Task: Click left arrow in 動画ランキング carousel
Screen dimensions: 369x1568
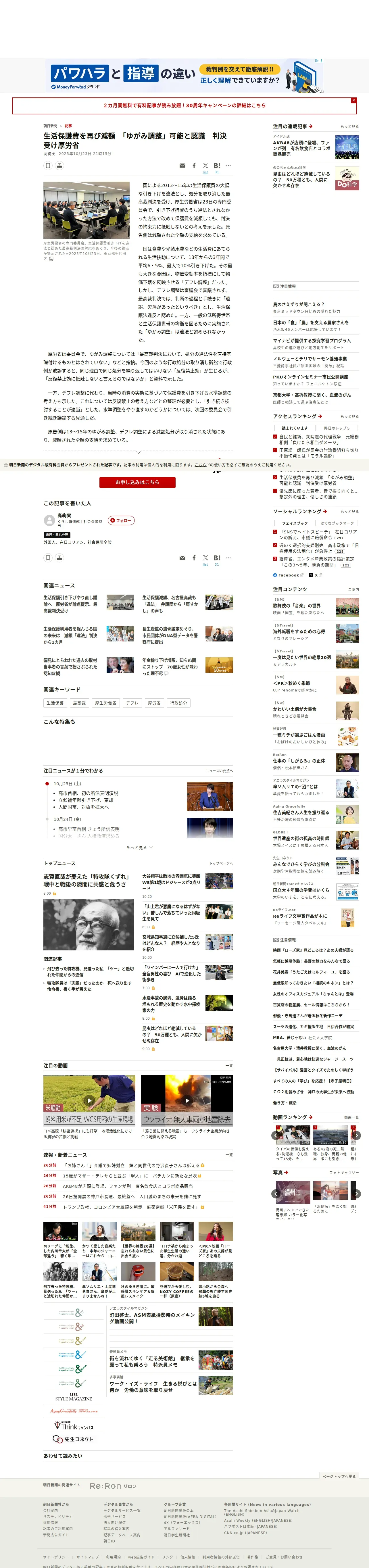Action: click(x=275, y=1135)
